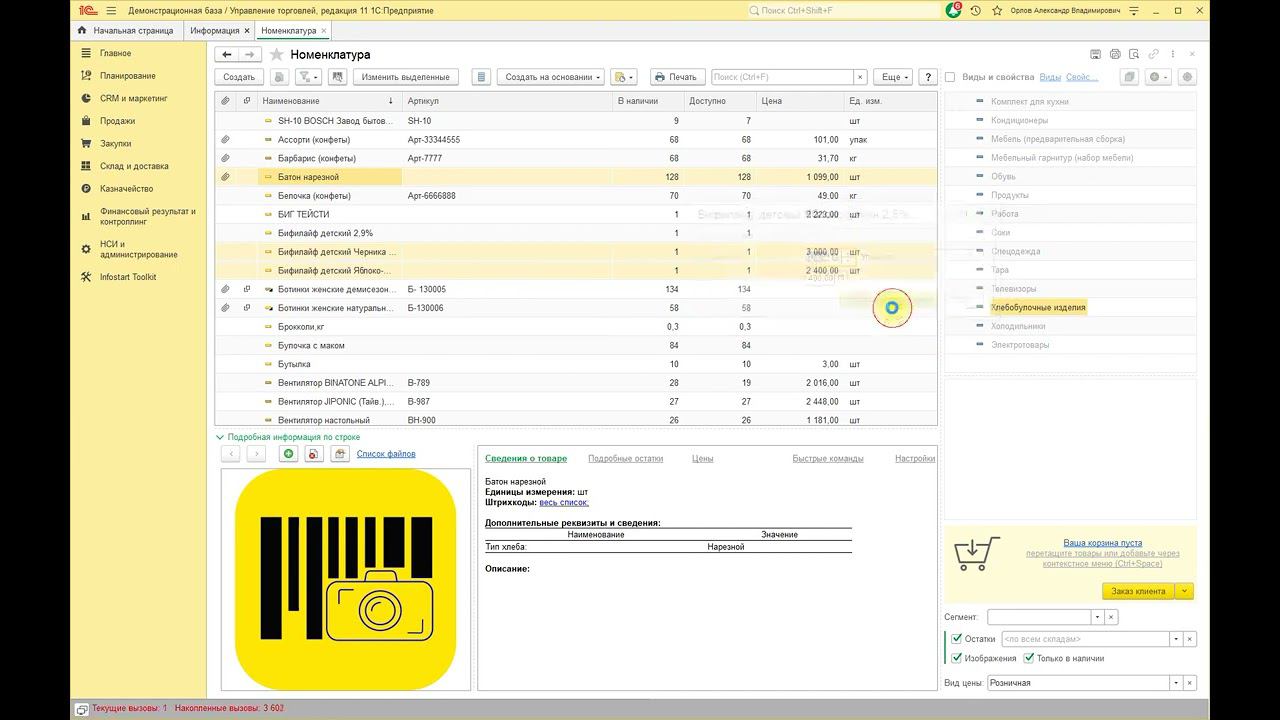Add Номенклатура page to favorites star
The height and width of the screenshot is (720, 1280).
277,55
